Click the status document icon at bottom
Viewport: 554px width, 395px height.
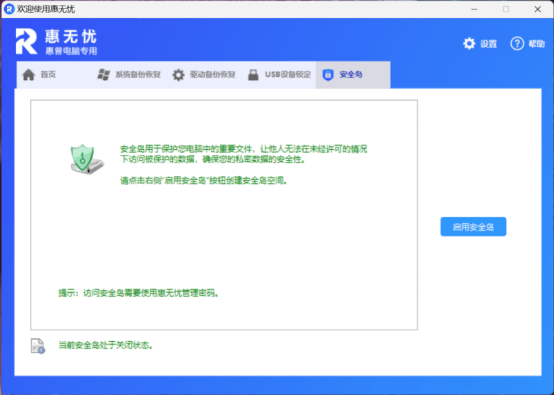click(x=37, y=346)
